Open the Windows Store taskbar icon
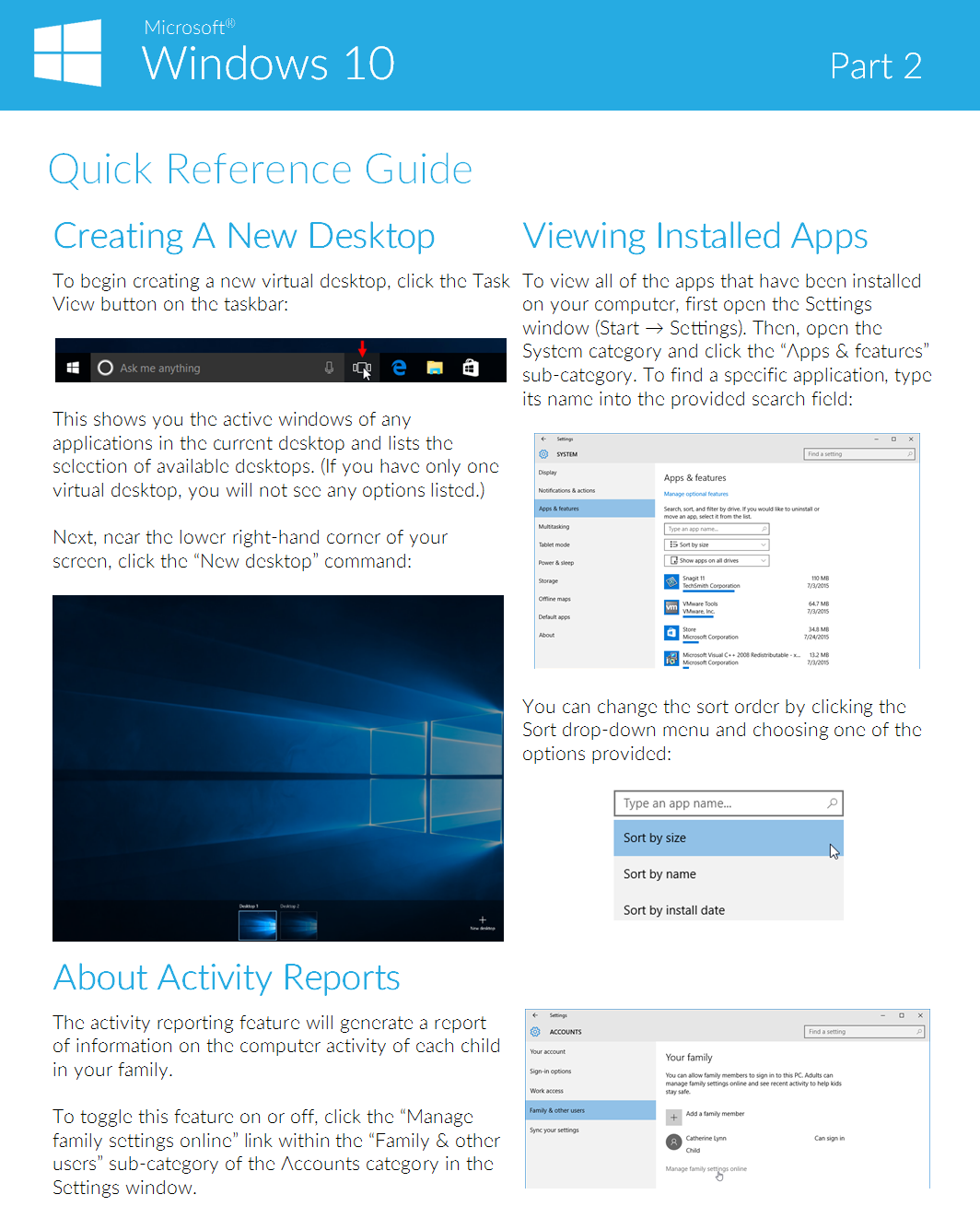The width and height of the screenshot is (980, 1218). tap(471, 368)
